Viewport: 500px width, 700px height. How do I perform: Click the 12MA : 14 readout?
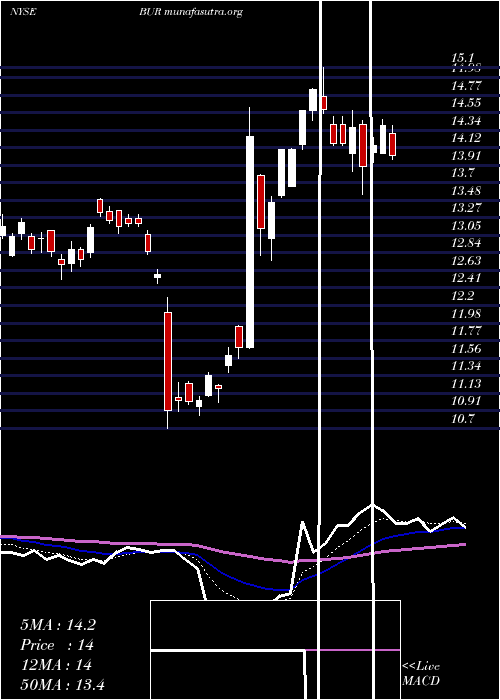56,665
